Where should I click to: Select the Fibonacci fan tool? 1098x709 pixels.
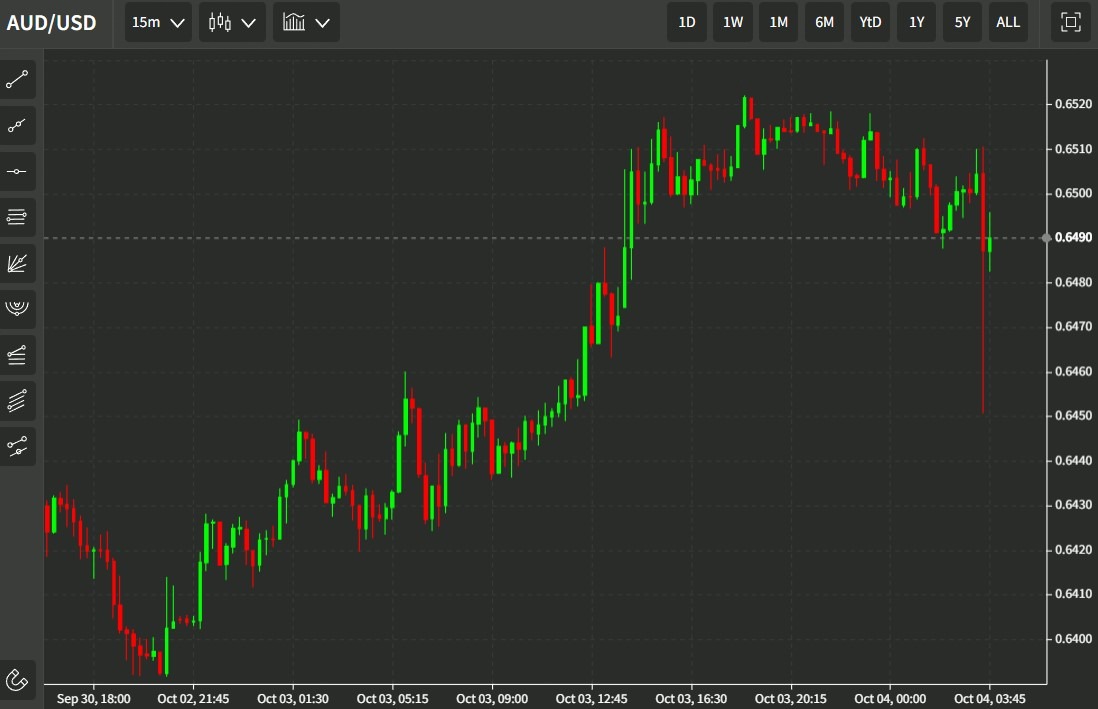coord(17,263)
